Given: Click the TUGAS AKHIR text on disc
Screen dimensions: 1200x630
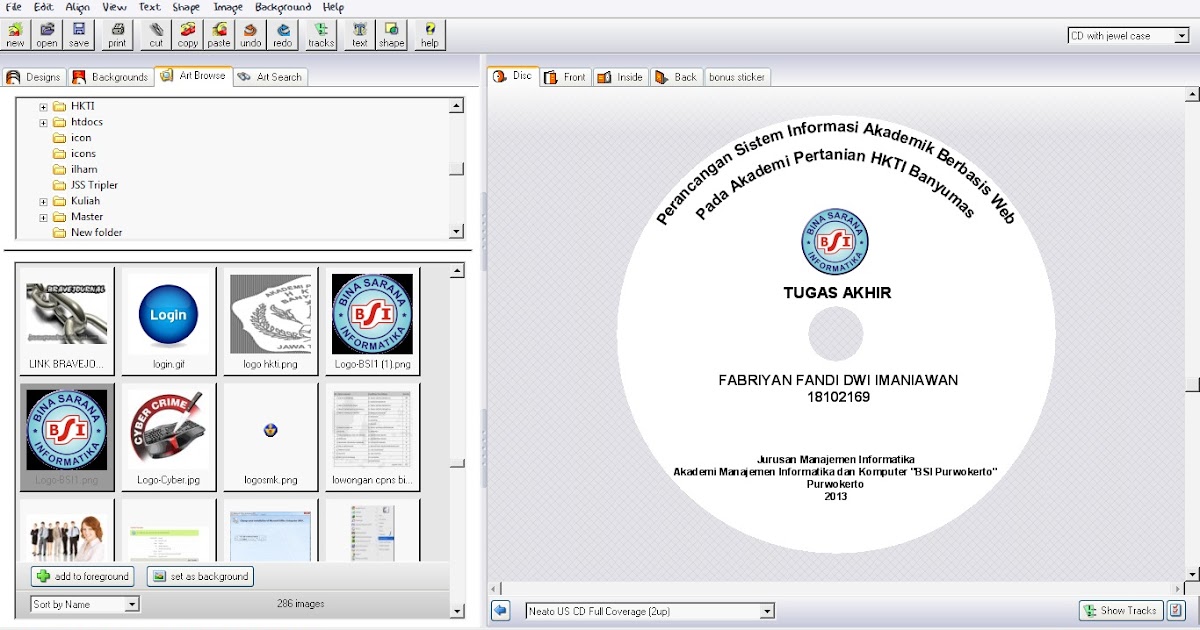Looking at the screenshot, I should pyautogui.click(x=836, y=293).
